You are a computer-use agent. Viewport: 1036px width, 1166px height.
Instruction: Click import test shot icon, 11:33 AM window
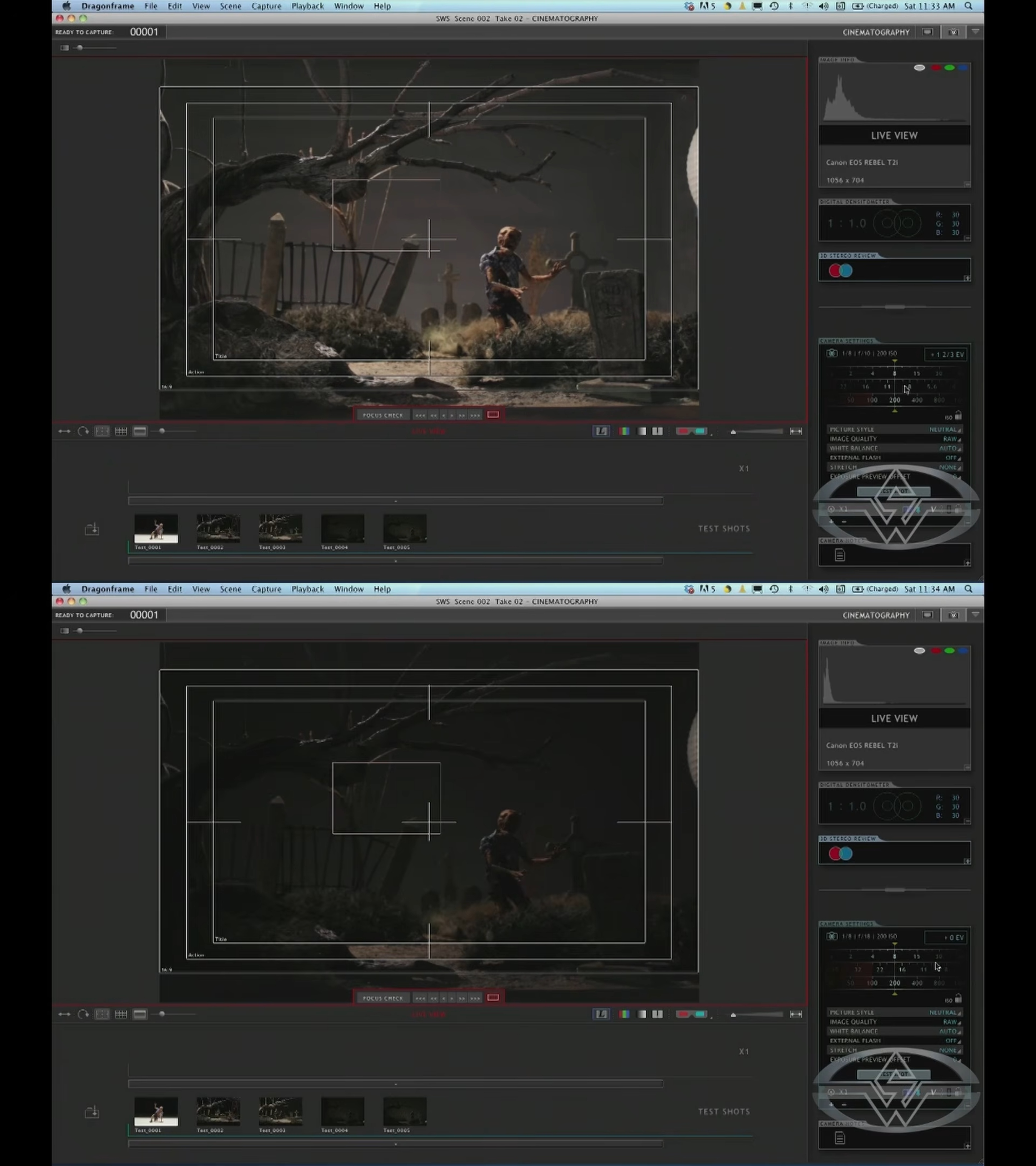point(92,529)
